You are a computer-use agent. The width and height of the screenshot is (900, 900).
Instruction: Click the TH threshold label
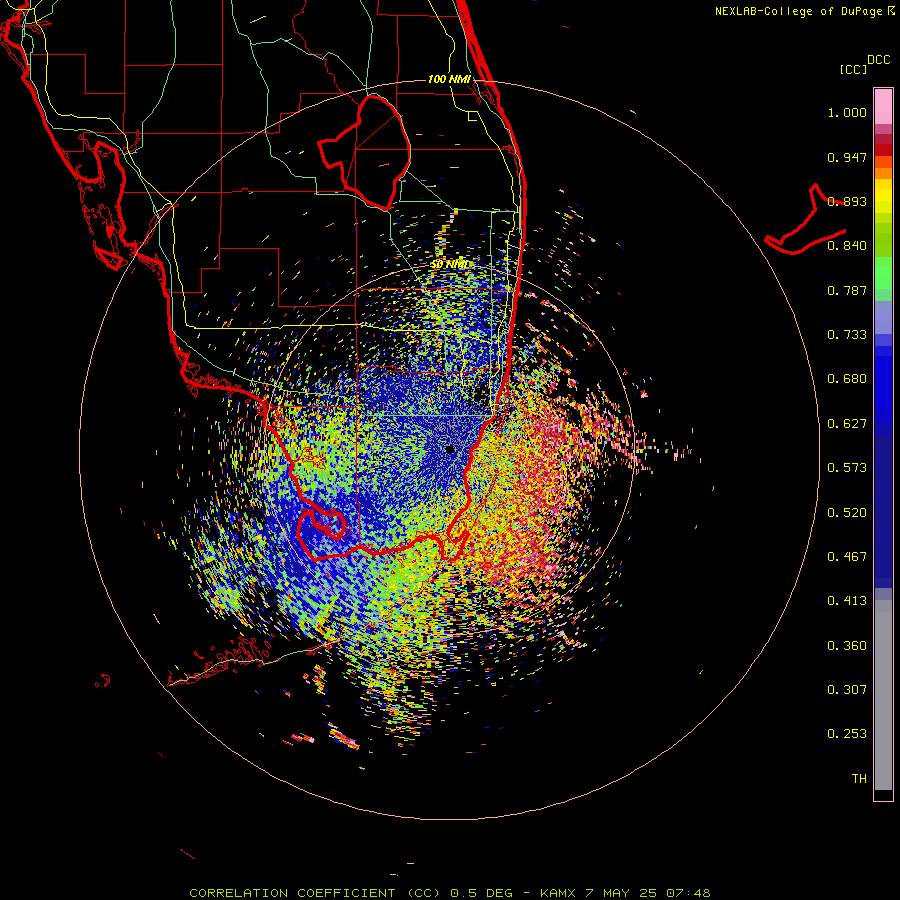[x=859, y=779]
